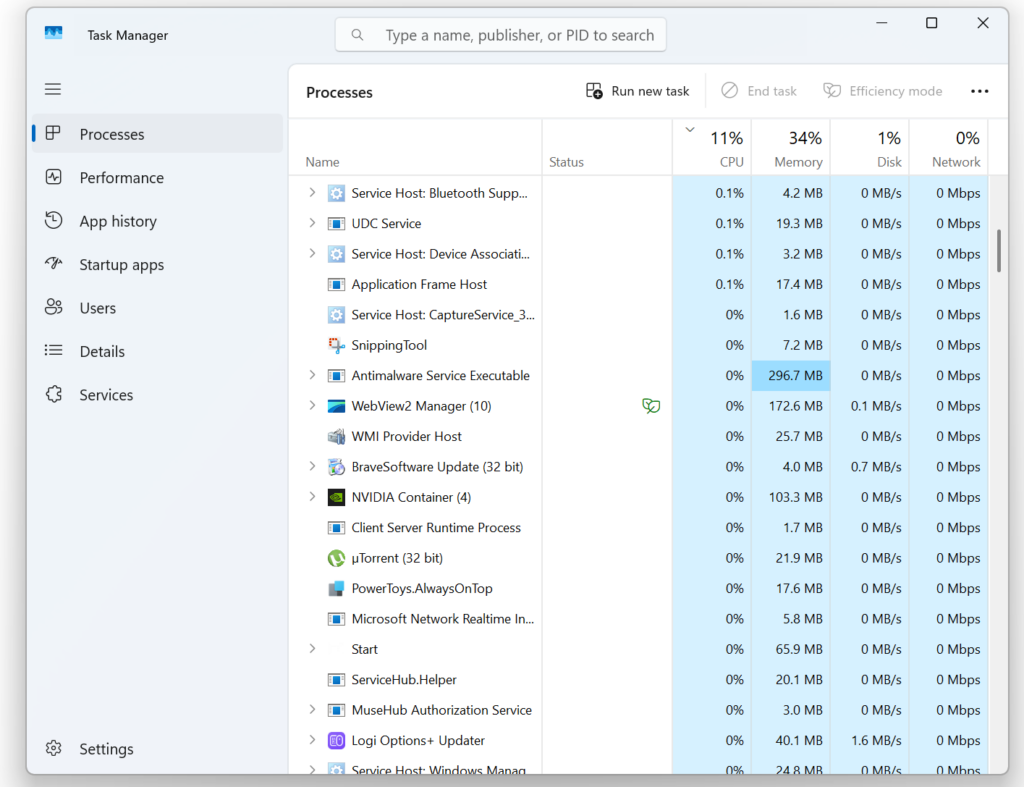Click the WMI Provider Host icon

pyautogui.click(x=336, y=436)
